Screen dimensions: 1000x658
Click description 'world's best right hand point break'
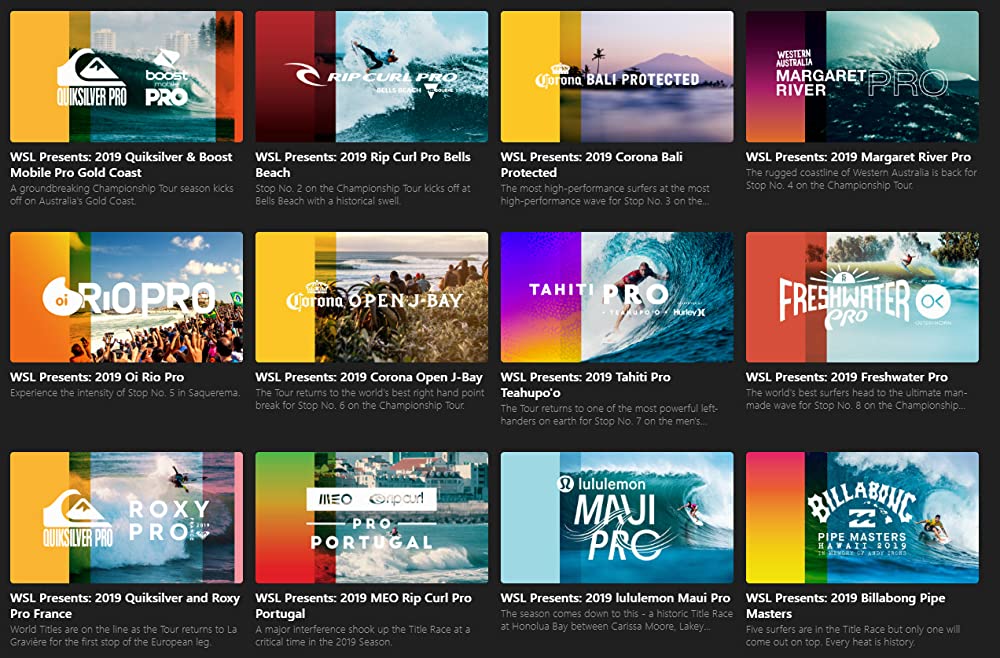coord(370,398)
